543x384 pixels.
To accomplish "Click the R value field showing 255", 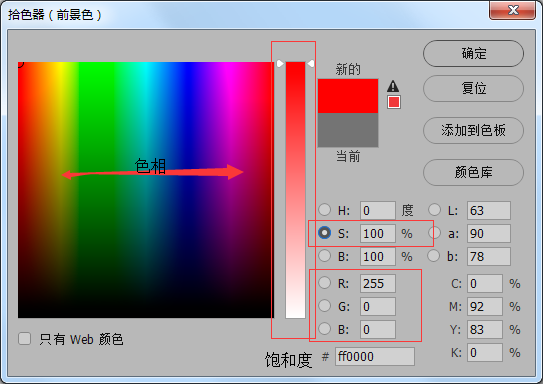I will [378, 283].
